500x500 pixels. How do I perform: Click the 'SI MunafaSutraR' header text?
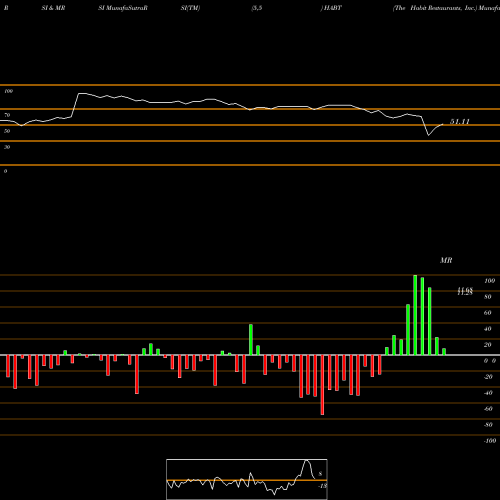click(123, 8)
